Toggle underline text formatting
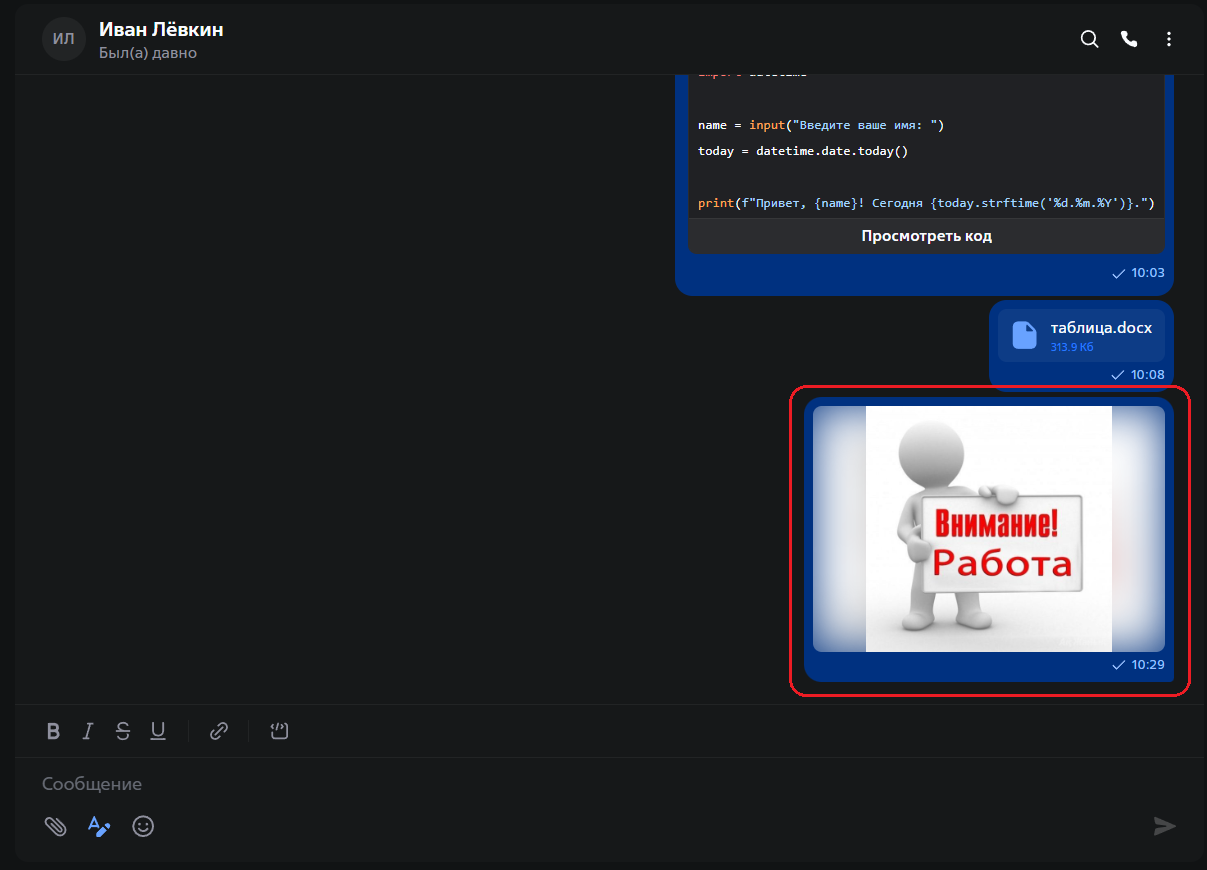Image resolution: width=1207 pixels, height=870 pixels. [158, 731]
